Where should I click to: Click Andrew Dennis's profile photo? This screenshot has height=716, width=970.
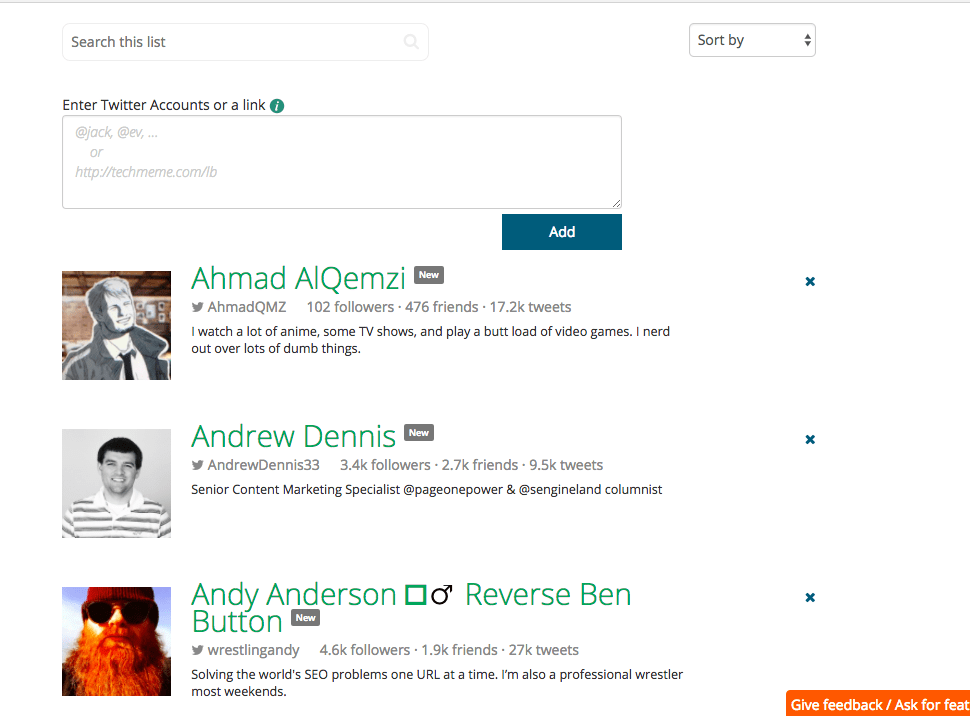pos(116,483)
